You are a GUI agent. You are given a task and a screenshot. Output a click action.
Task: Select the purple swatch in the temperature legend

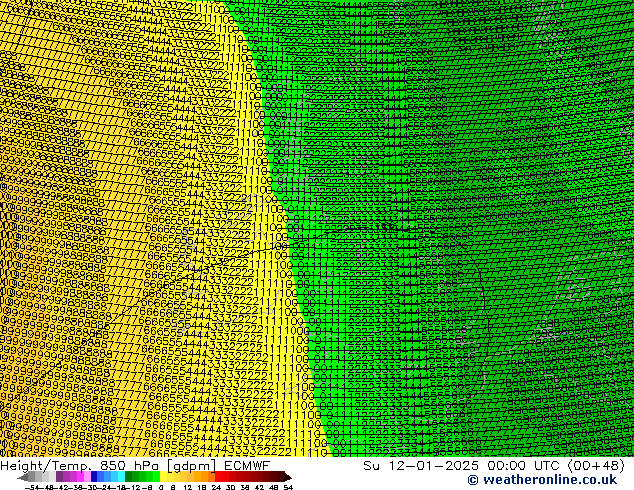point(67,477)
